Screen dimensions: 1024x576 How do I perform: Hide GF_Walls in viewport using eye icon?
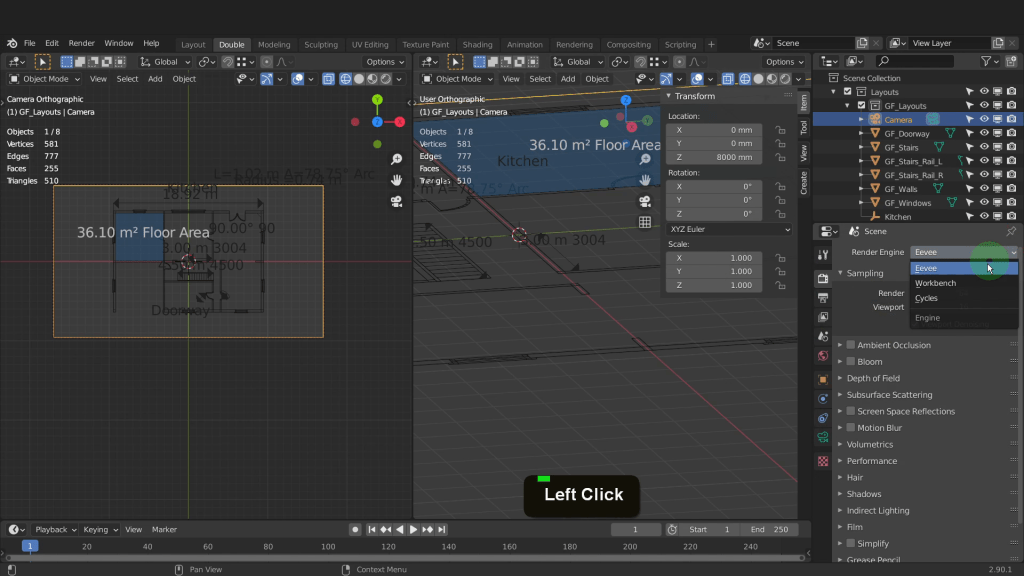(984, 189)
